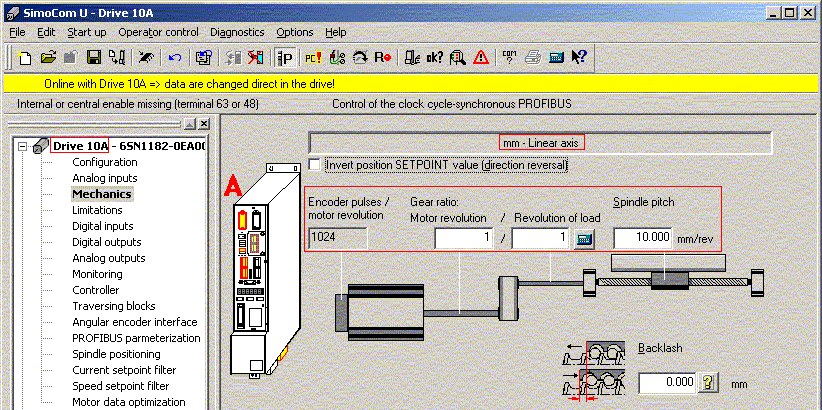Open the Operator control menu
Image resolution: width=822 pixels, height=410 pixels.
coord(158,33)
